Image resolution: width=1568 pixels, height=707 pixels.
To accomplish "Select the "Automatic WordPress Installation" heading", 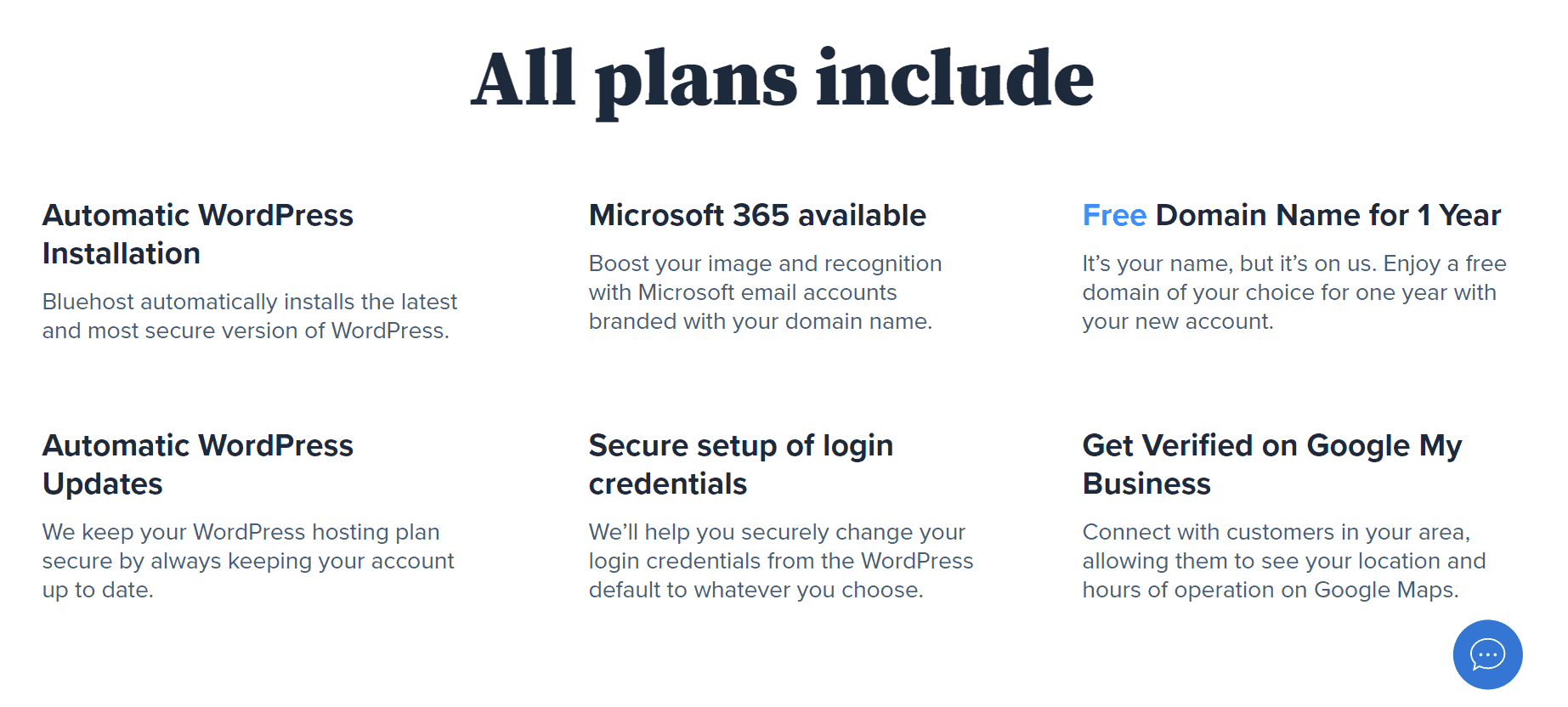I will tap(198, 234).
